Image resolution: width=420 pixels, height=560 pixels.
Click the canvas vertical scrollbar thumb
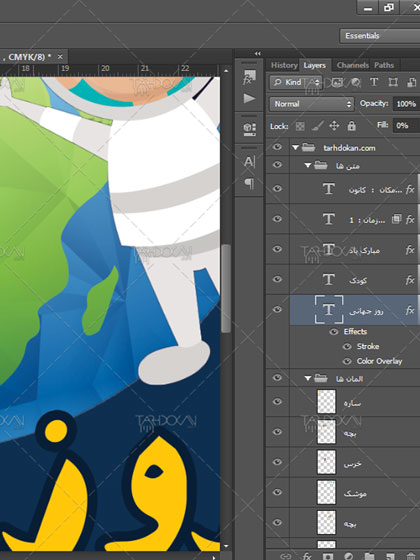[x=226, y=289]
